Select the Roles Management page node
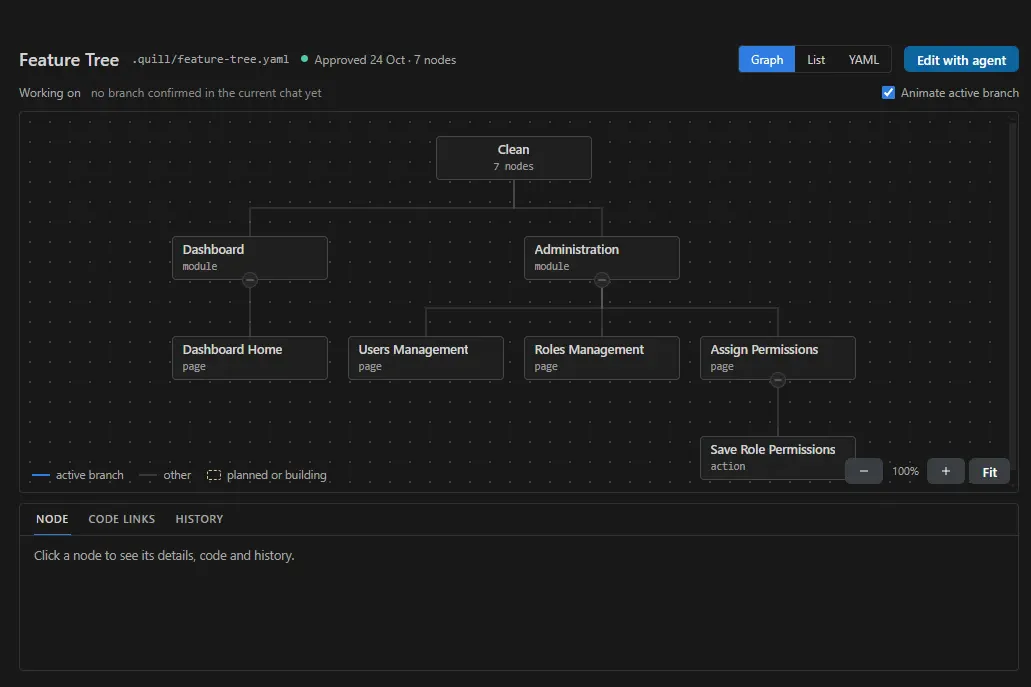This screenshot has height=687, width=1031. tap(602, 358)
